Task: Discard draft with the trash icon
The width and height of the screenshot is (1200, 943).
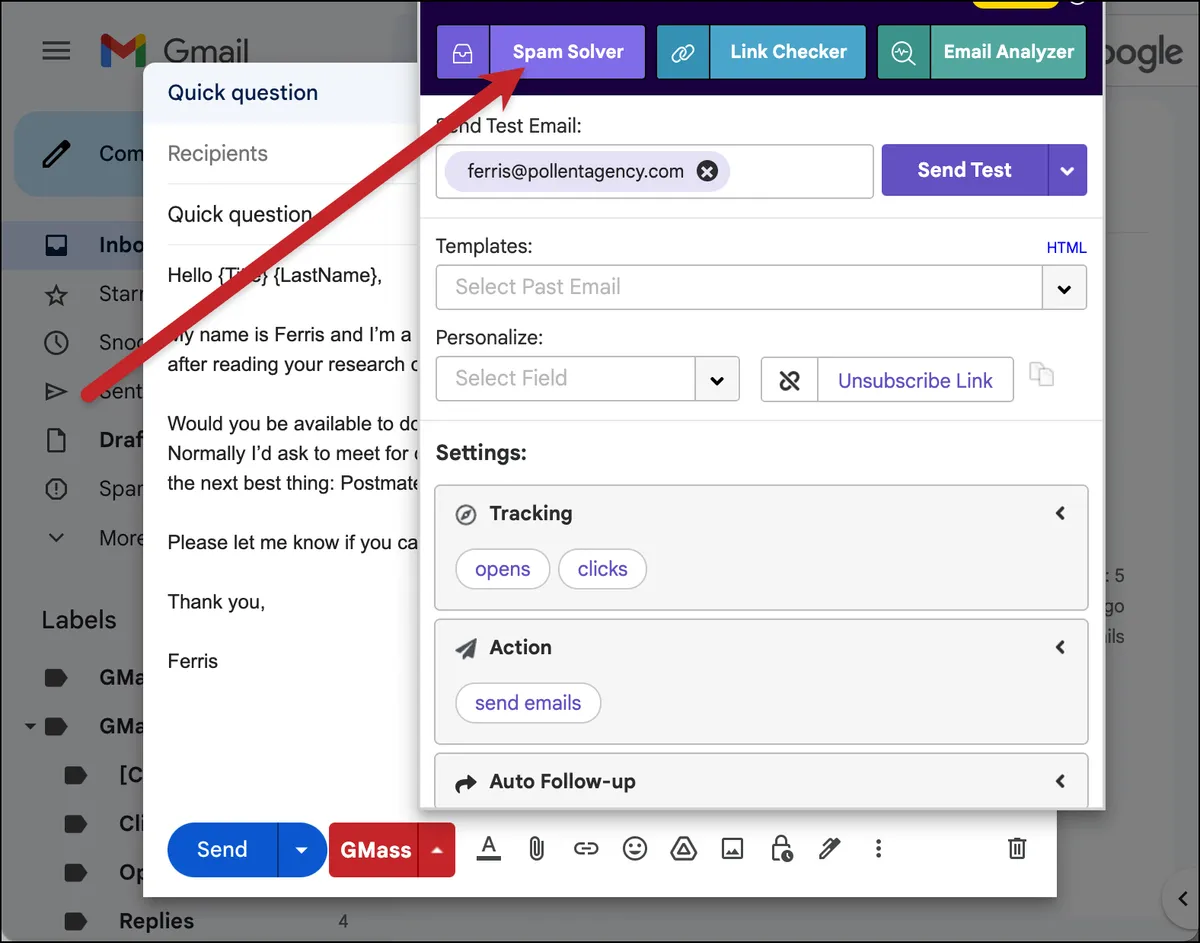Action: tap(1017, 849)
